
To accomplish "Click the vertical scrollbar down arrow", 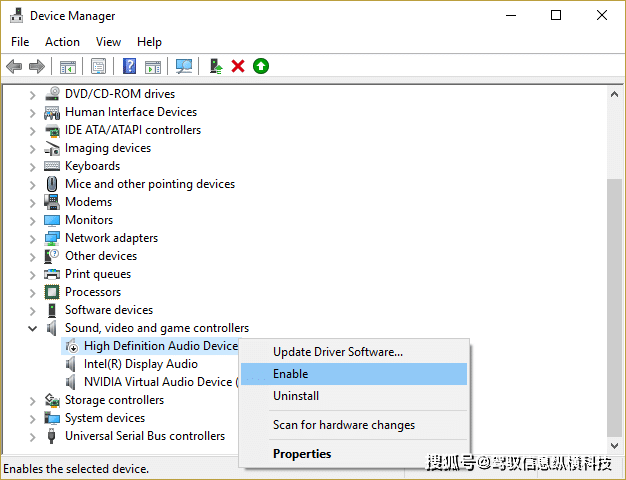I will [x=615, y=446].
